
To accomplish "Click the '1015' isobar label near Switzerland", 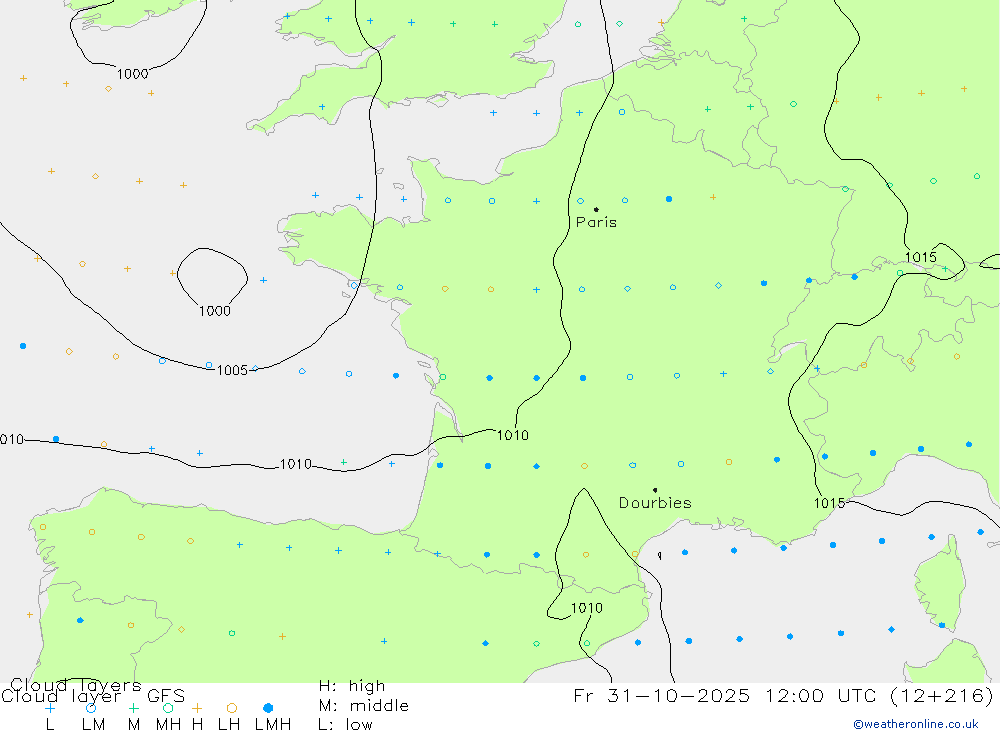I will click(x=921, y=257).
